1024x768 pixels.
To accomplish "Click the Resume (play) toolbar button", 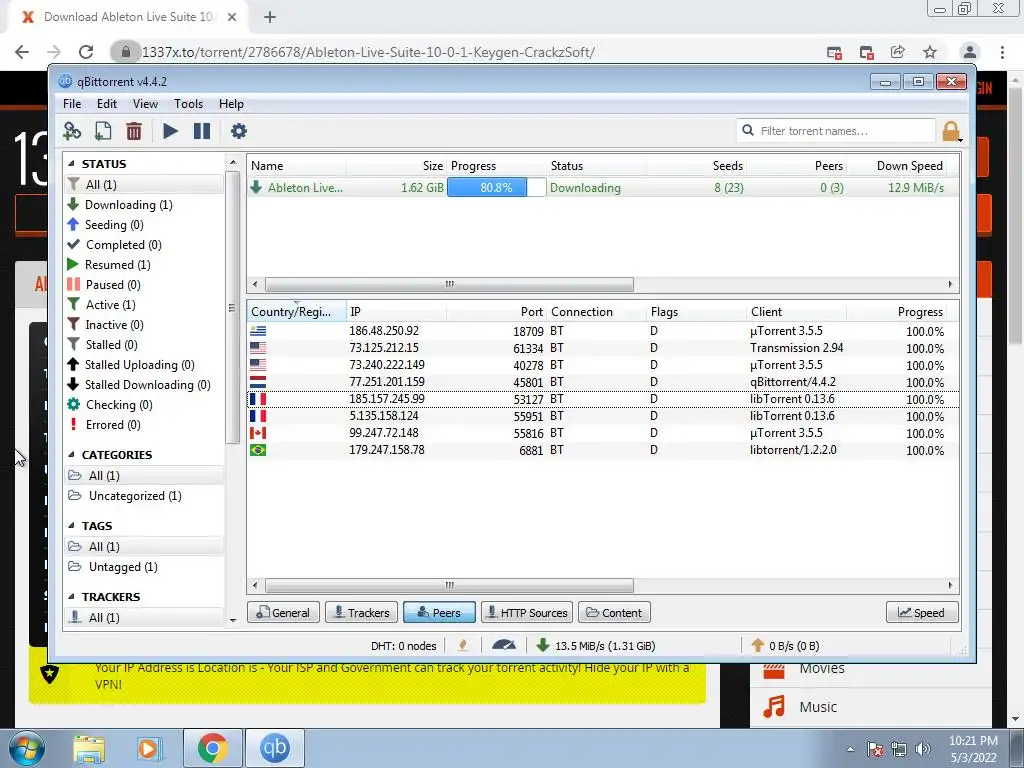I will (x=170, y=131).
